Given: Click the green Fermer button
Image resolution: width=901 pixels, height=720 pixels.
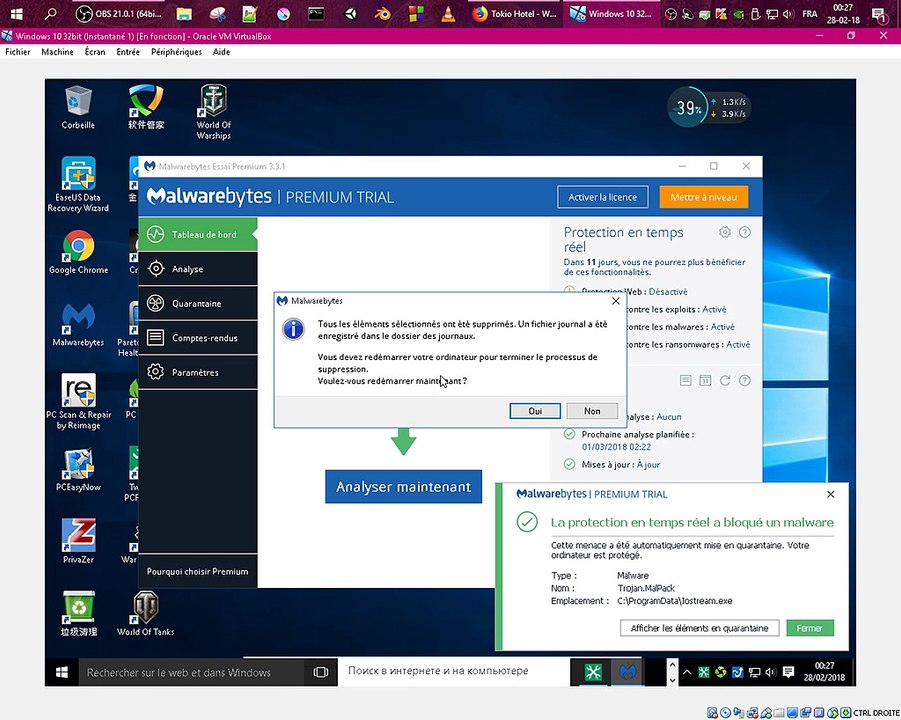Looking at the screenshot, I should [810, 628].
